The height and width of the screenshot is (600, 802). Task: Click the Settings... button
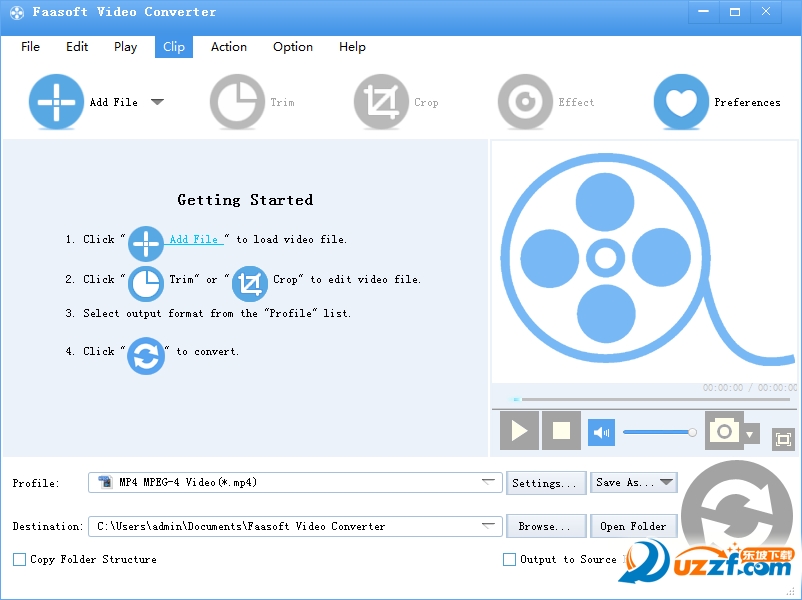[546, 483]
